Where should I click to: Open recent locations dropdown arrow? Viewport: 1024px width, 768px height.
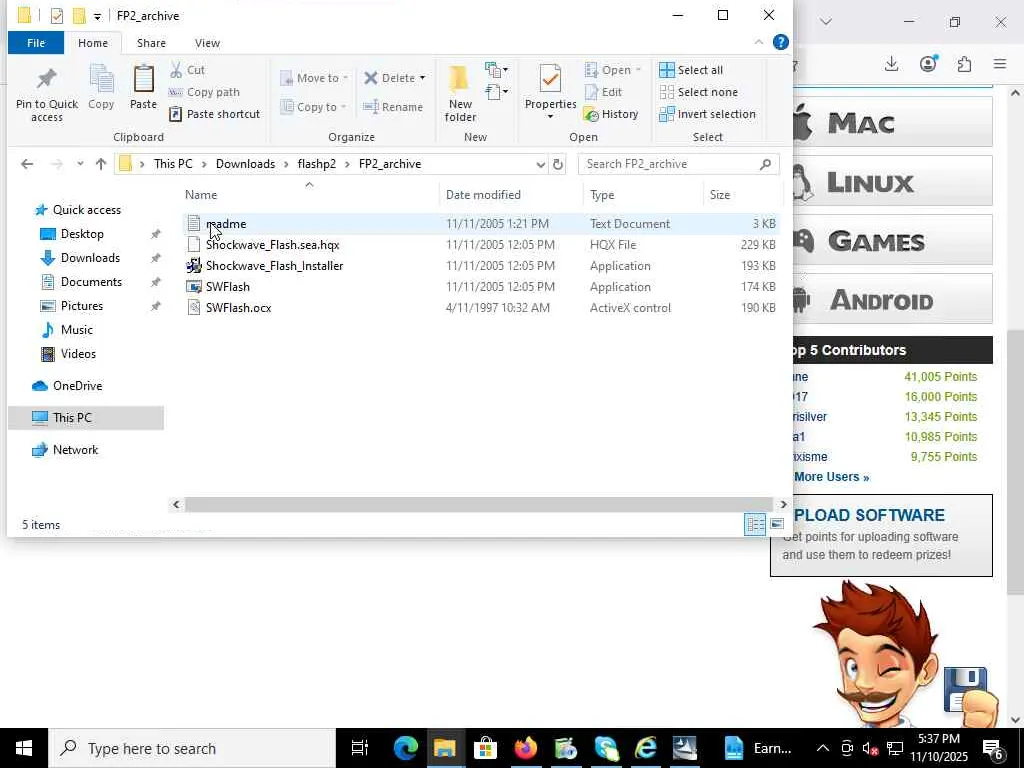pos(80,164)
